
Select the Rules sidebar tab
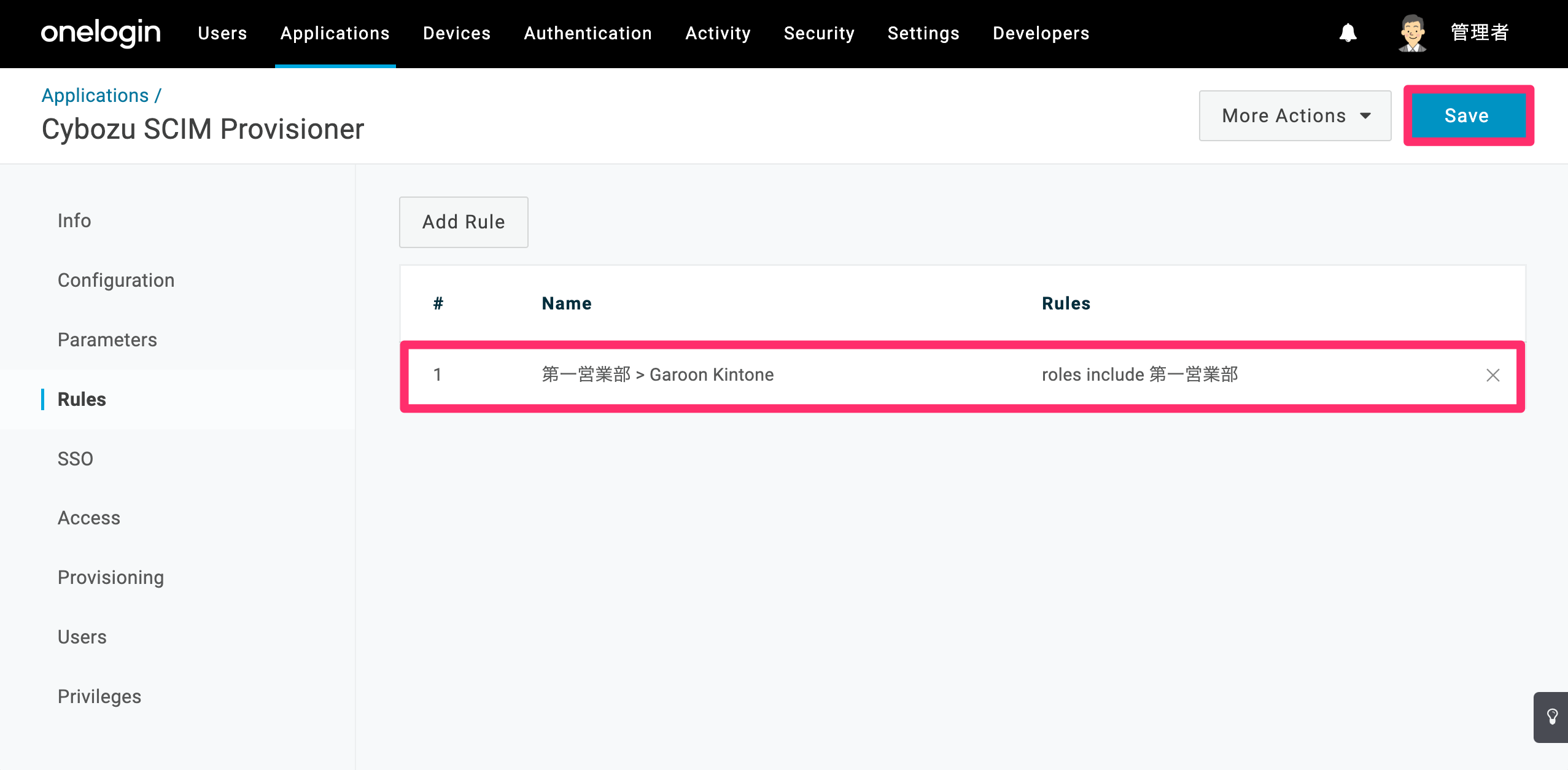(82, 399)
